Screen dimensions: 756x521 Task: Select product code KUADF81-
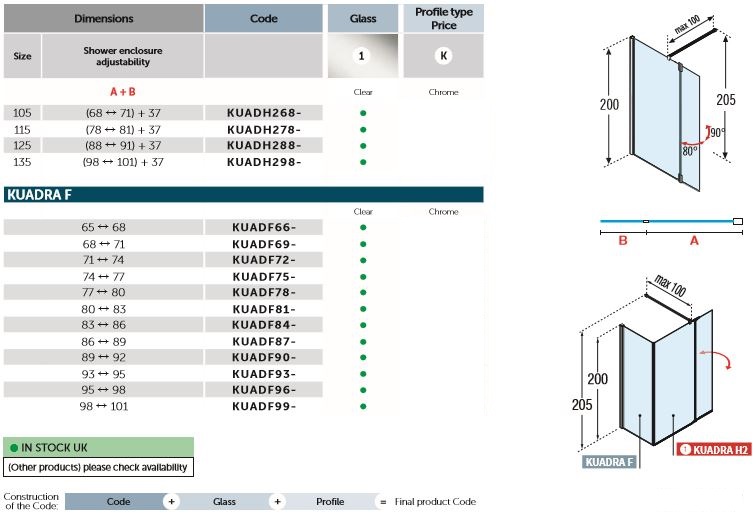[x=264, y=309]
